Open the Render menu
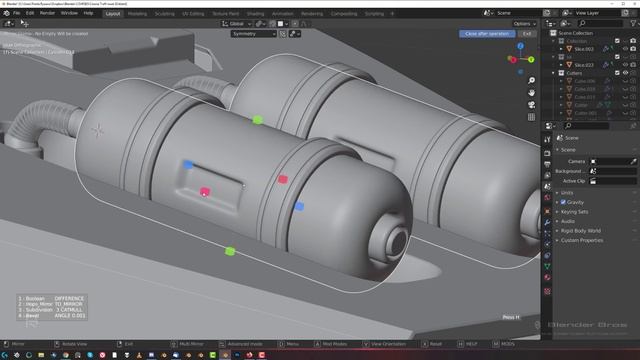The image size is (640, 360). [47, 13]
